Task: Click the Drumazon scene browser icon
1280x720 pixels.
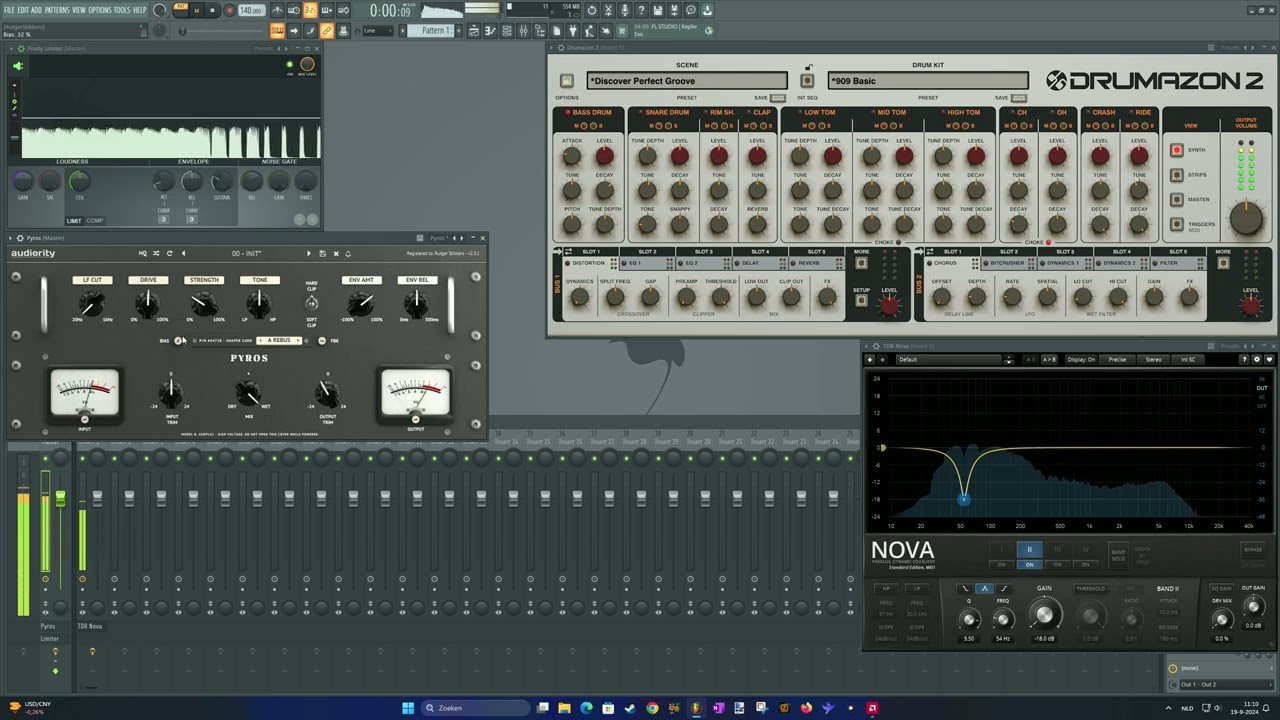Action: pyautogui.click(x=566, y=81)
